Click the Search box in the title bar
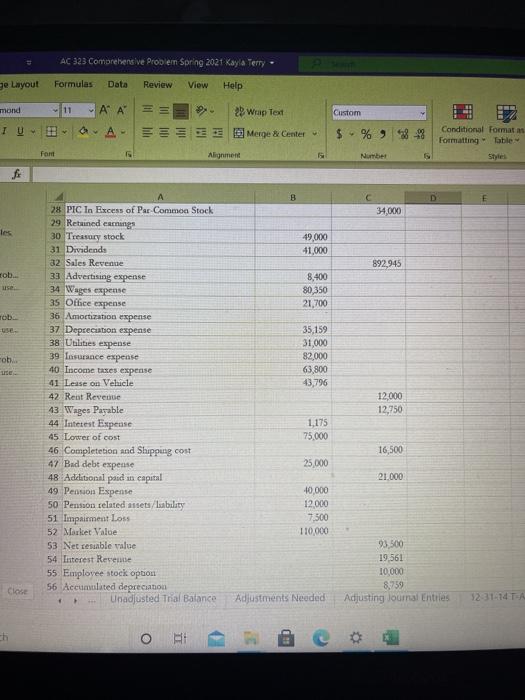The height and width of the screenshot is (700, 525). pyautogui.click(x=411, y=65)
